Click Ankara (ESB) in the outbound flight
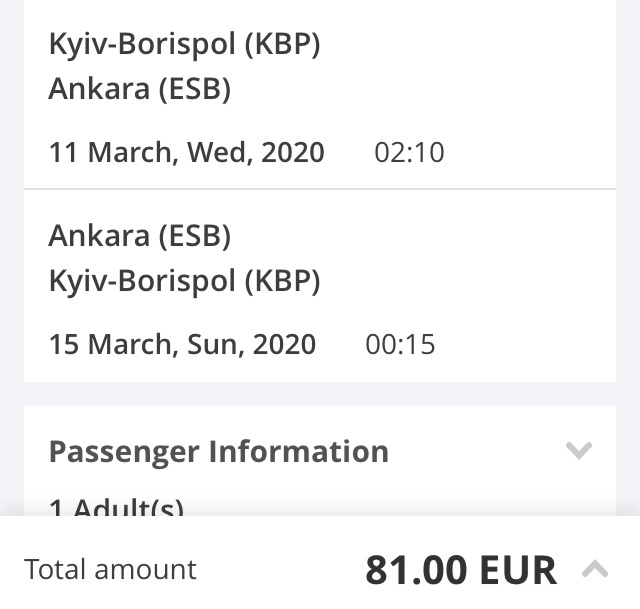 [x=139, y=90]
